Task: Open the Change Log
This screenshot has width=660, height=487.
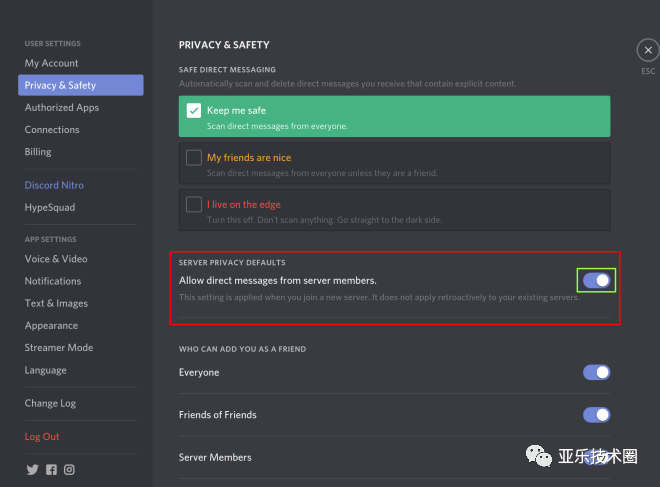Action: pyautogui.click(x=50, y=403)
